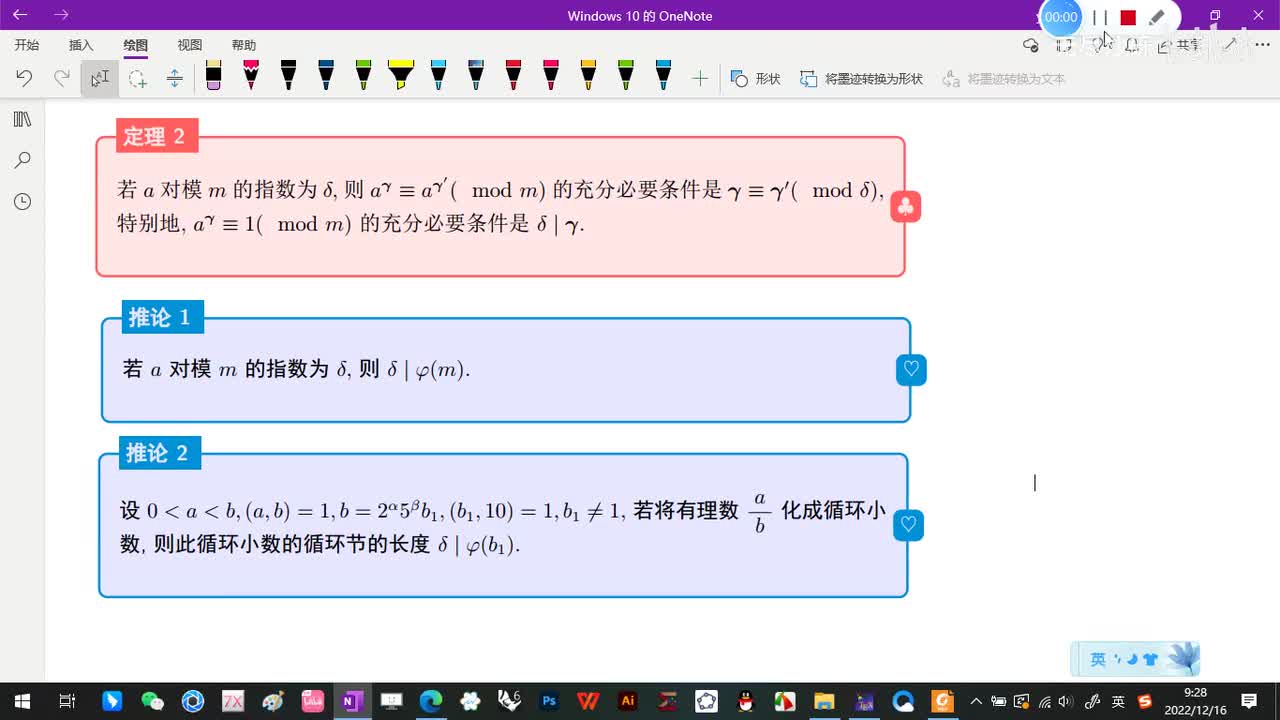Select the eraser tool

tap(213, 76)
